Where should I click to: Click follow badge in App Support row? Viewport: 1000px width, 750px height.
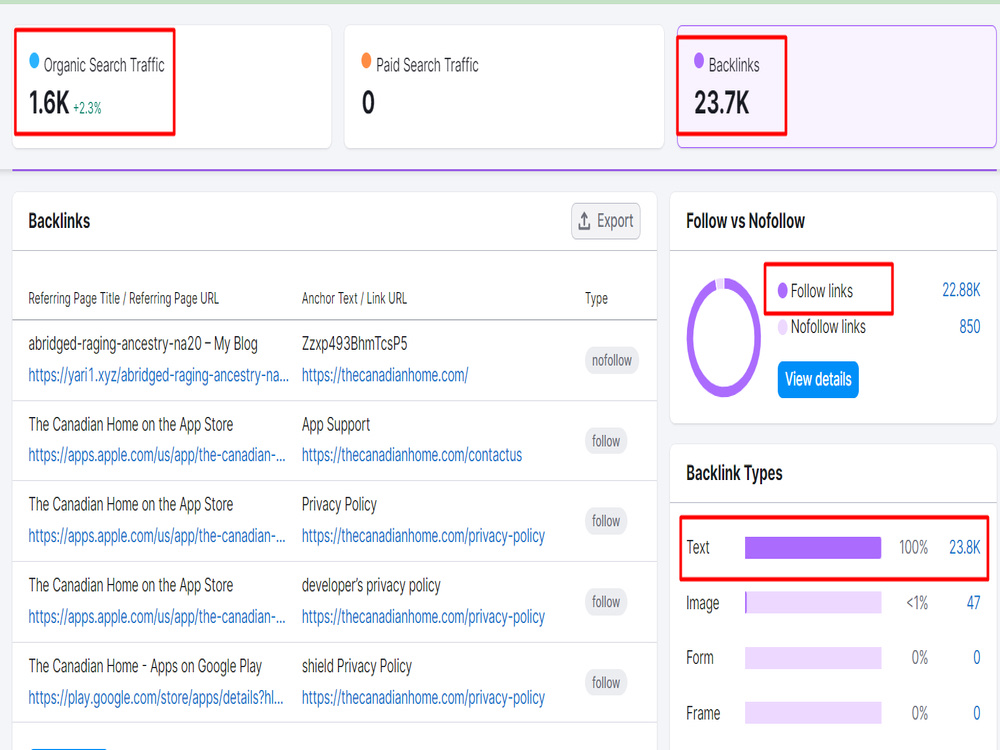point(605,441)
